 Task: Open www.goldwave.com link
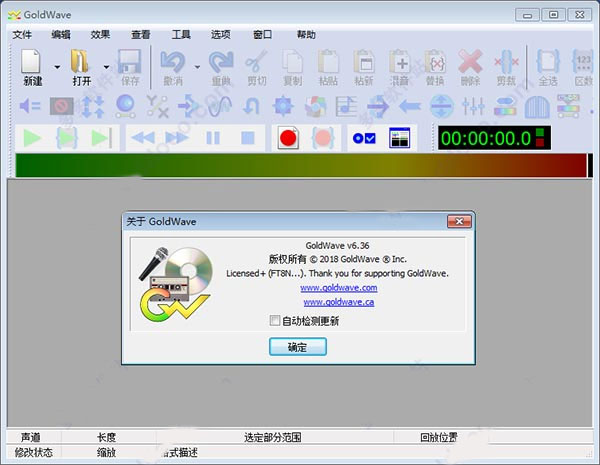(x=339, y=288)
